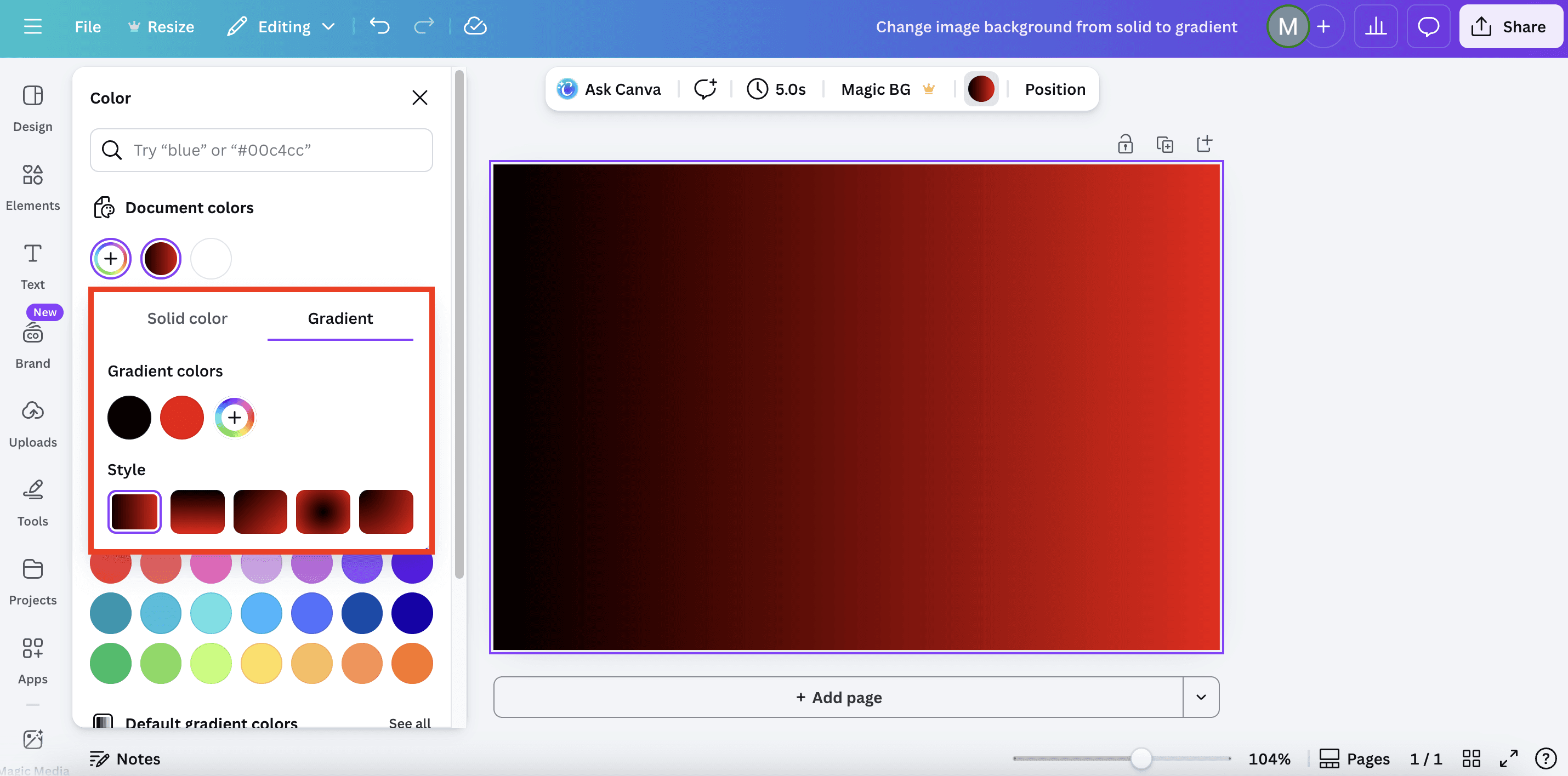Pick the orange swatch in bottom row
Viewport: 1568px width, 776px height.
[x=412, y=663]
